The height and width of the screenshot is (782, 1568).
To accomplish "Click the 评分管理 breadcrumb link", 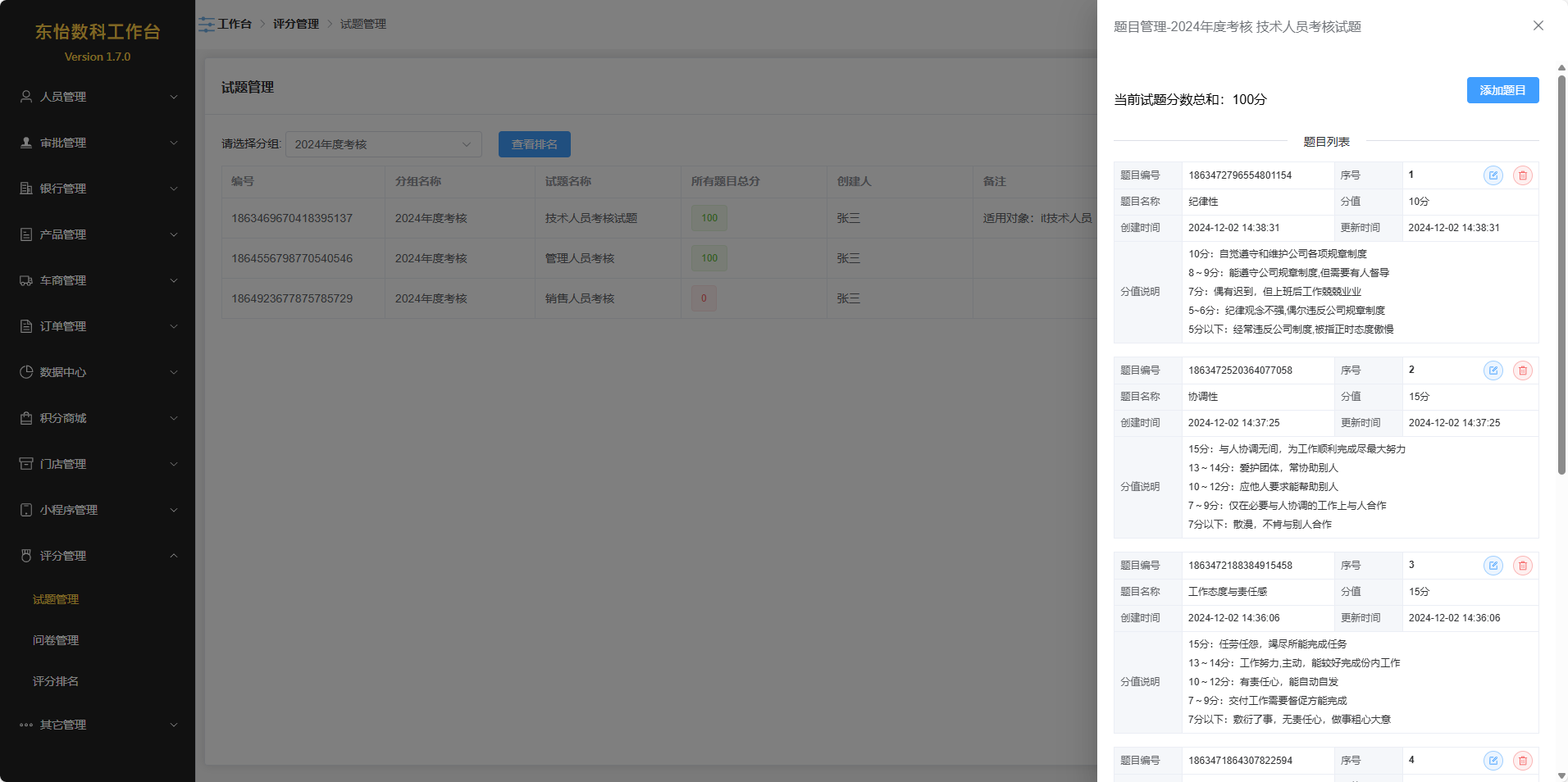I will pyautogui.click(x=295, y=25).
